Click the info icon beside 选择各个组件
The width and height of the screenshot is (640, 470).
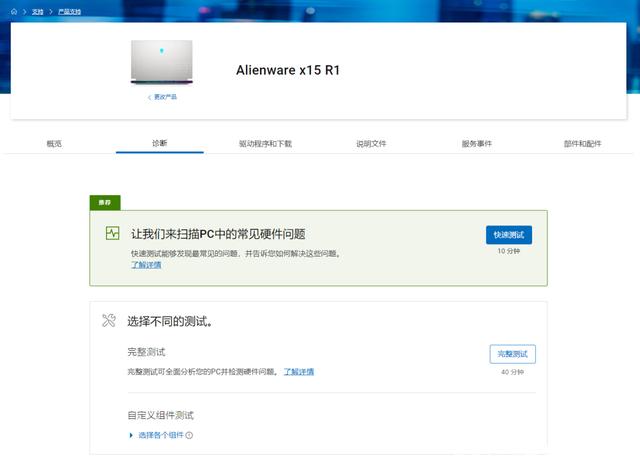(189, 435)
